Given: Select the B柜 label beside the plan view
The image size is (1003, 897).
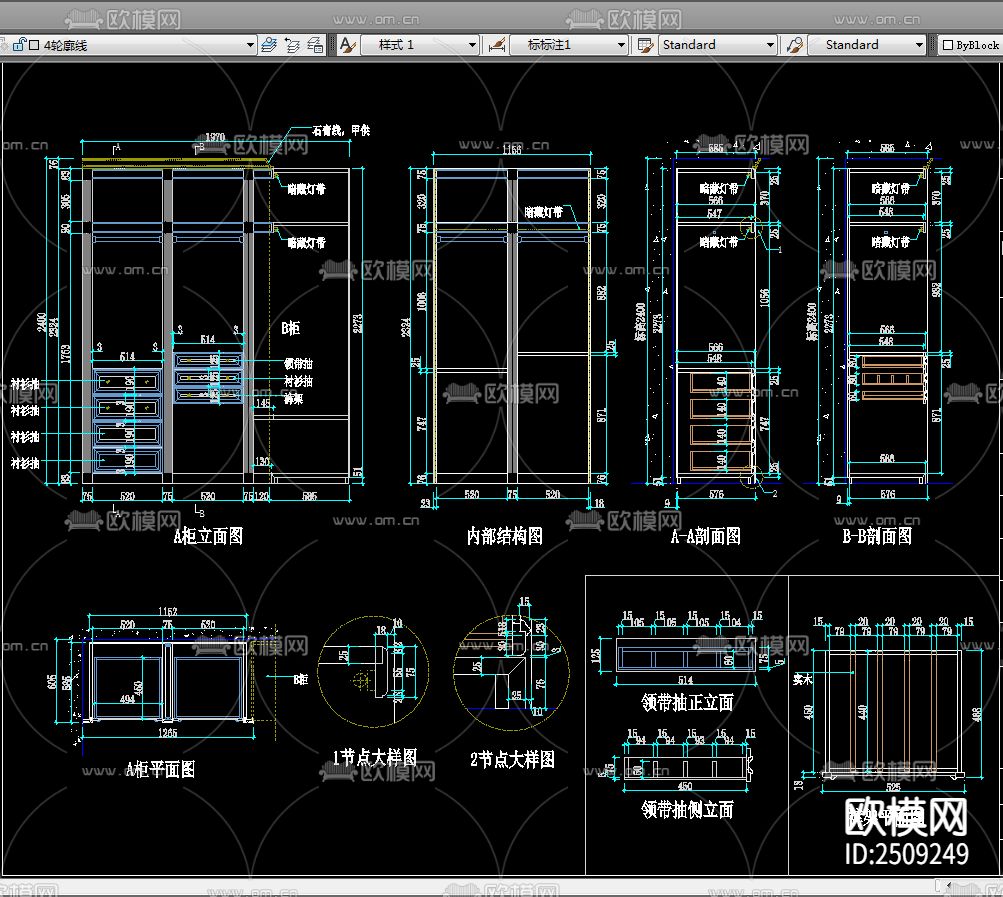Looking at the screenshot, I should tap(301, 679).
